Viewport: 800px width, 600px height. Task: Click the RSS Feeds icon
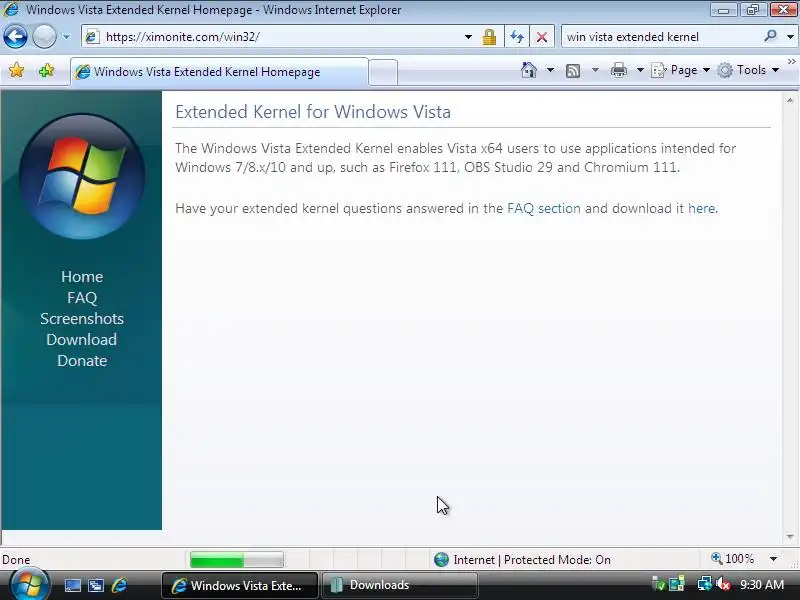pyautogui.click(x=573, y=70)
